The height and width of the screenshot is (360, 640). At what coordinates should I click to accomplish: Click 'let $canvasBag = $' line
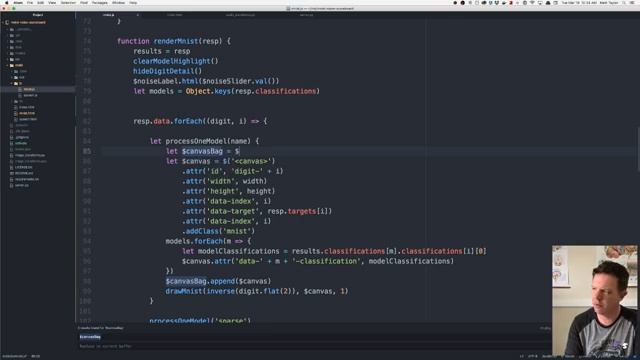203,151
